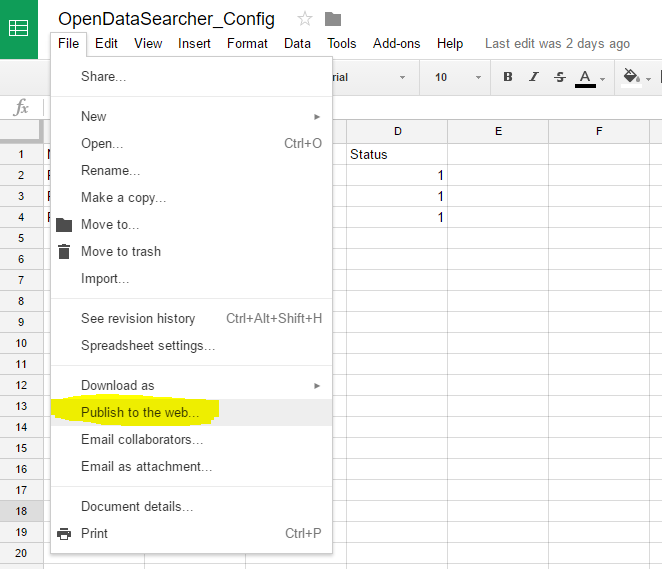Choose Email as attachment...
Viewport: 662px width, 569px height.
(191, 466)
